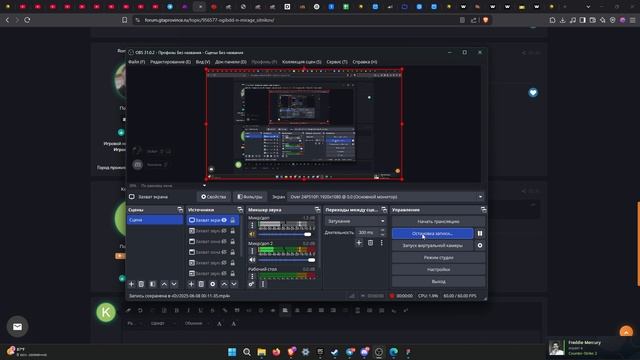The image size is (640, 360).
Task: Open Фильтры for the selected source
Action: (x=250, y=197)
